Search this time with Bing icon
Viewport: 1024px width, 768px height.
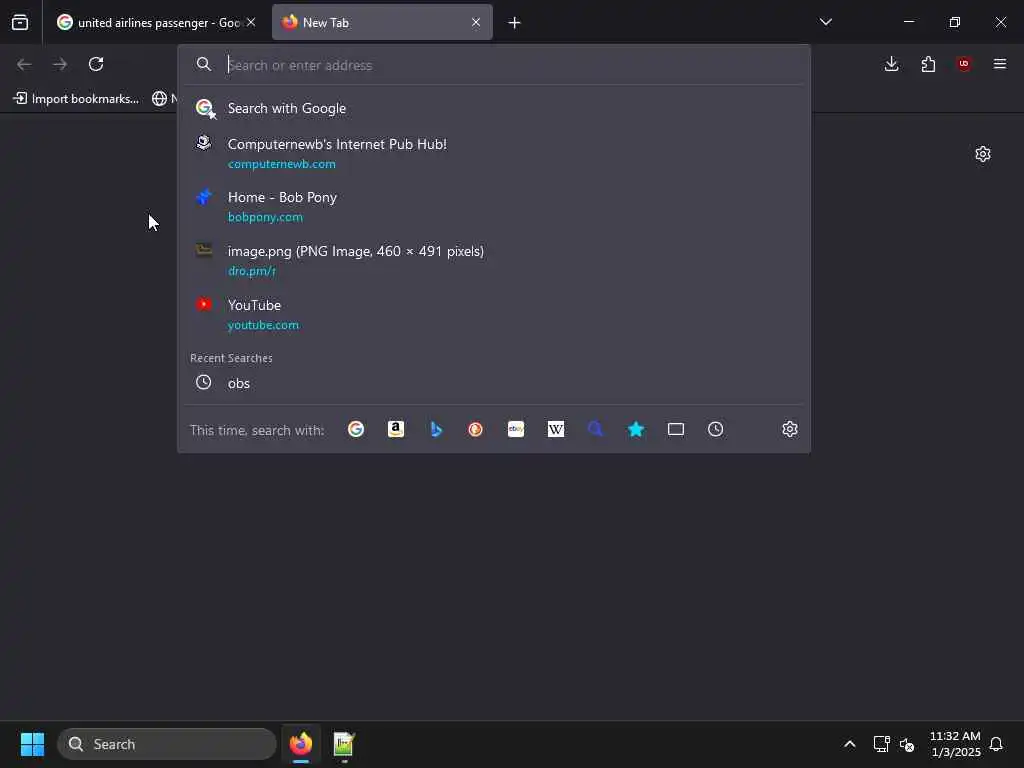[x=436, y=429]
